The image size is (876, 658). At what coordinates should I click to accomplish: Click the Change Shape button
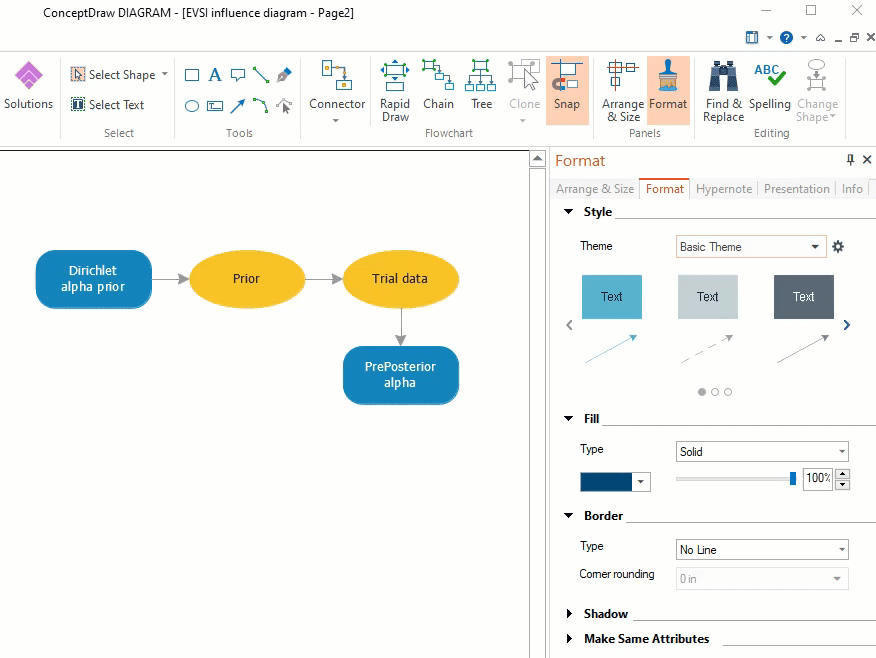817,90
